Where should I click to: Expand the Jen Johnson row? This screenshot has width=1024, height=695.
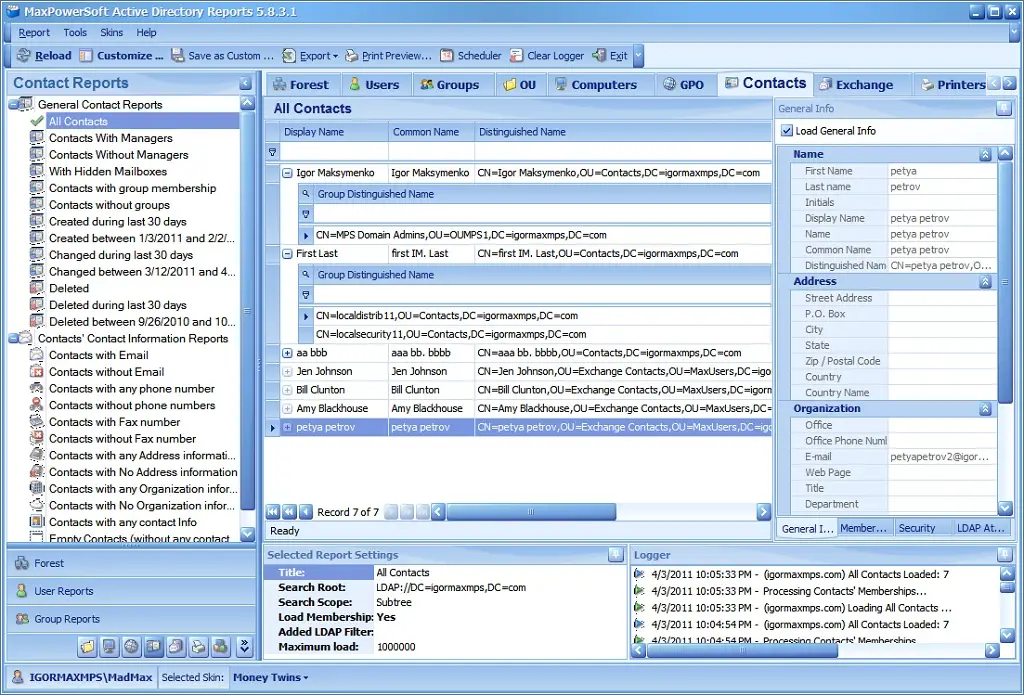(x=287, y=371)
